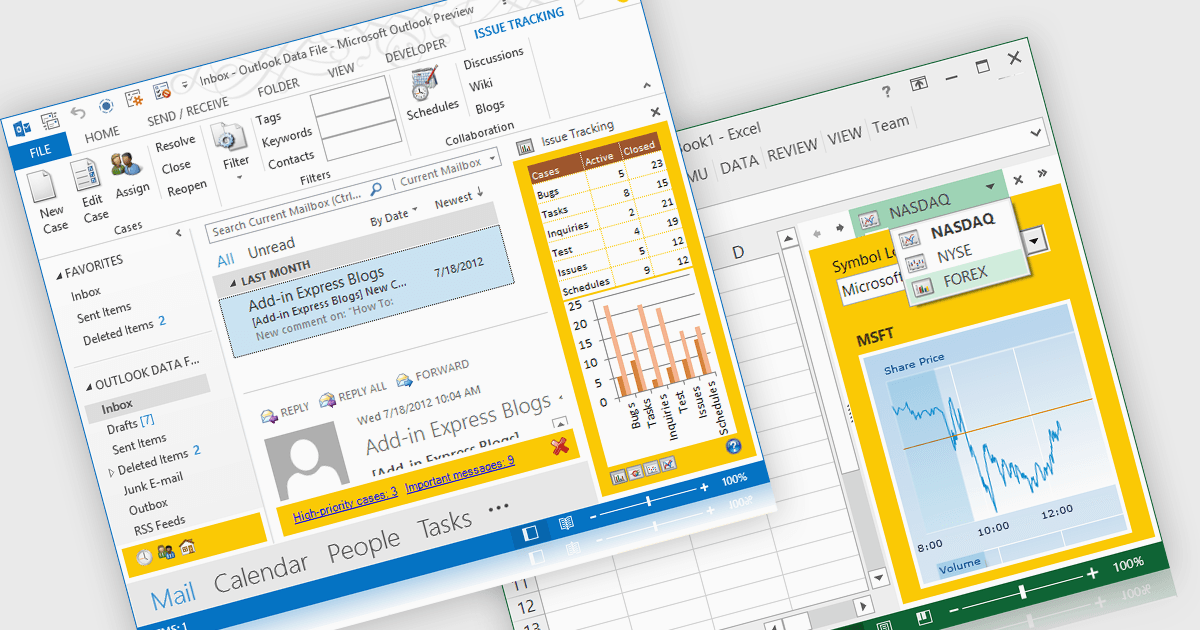1200x630 pixels.
Task: Switch to Reading view in Outlook status bar
Action: click(x=566, y=523)
